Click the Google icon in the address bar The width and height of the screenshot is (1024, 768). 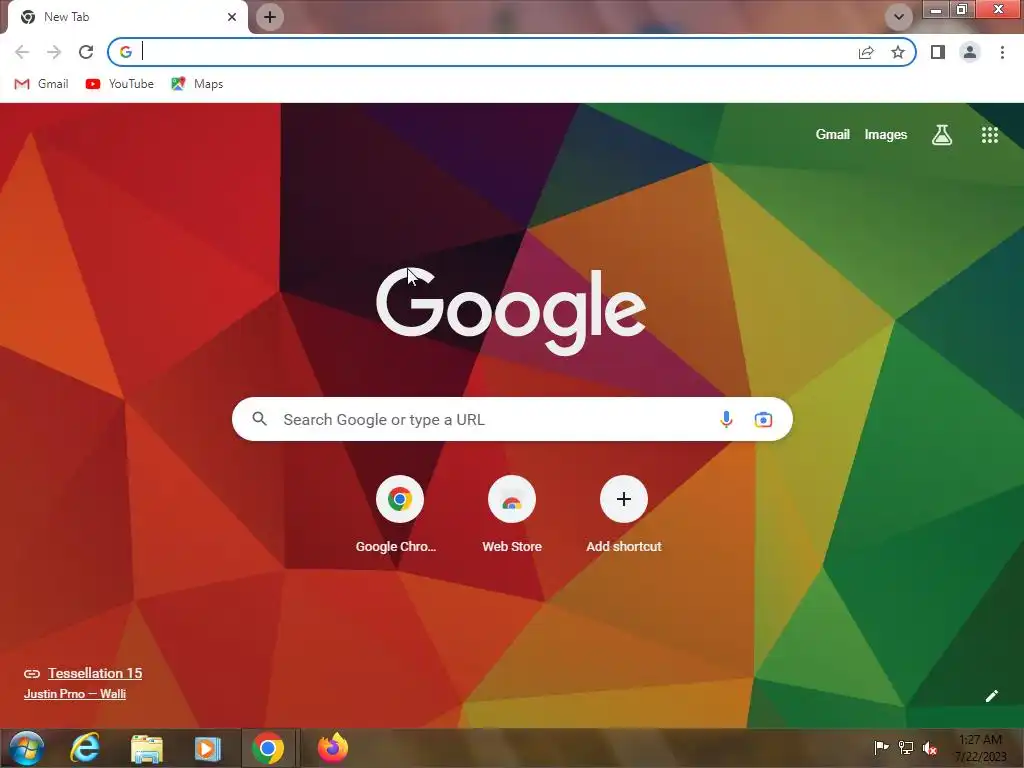point(126,52)
